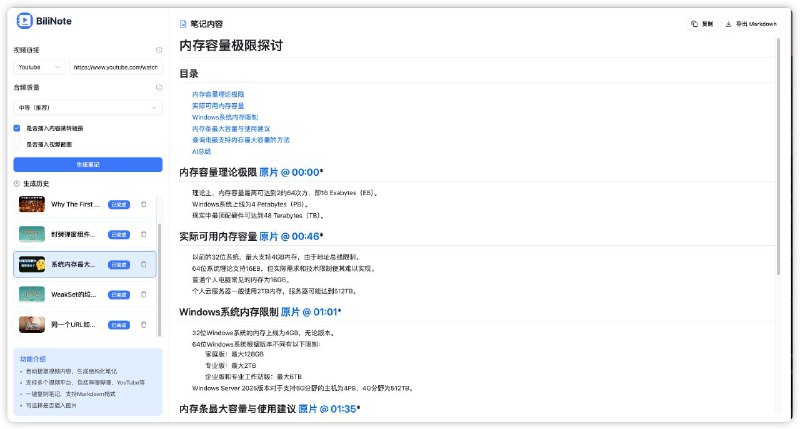Open the 'Why The First...' video thumbnail
This screenshot has height=429, width=800.
point(32,205)
